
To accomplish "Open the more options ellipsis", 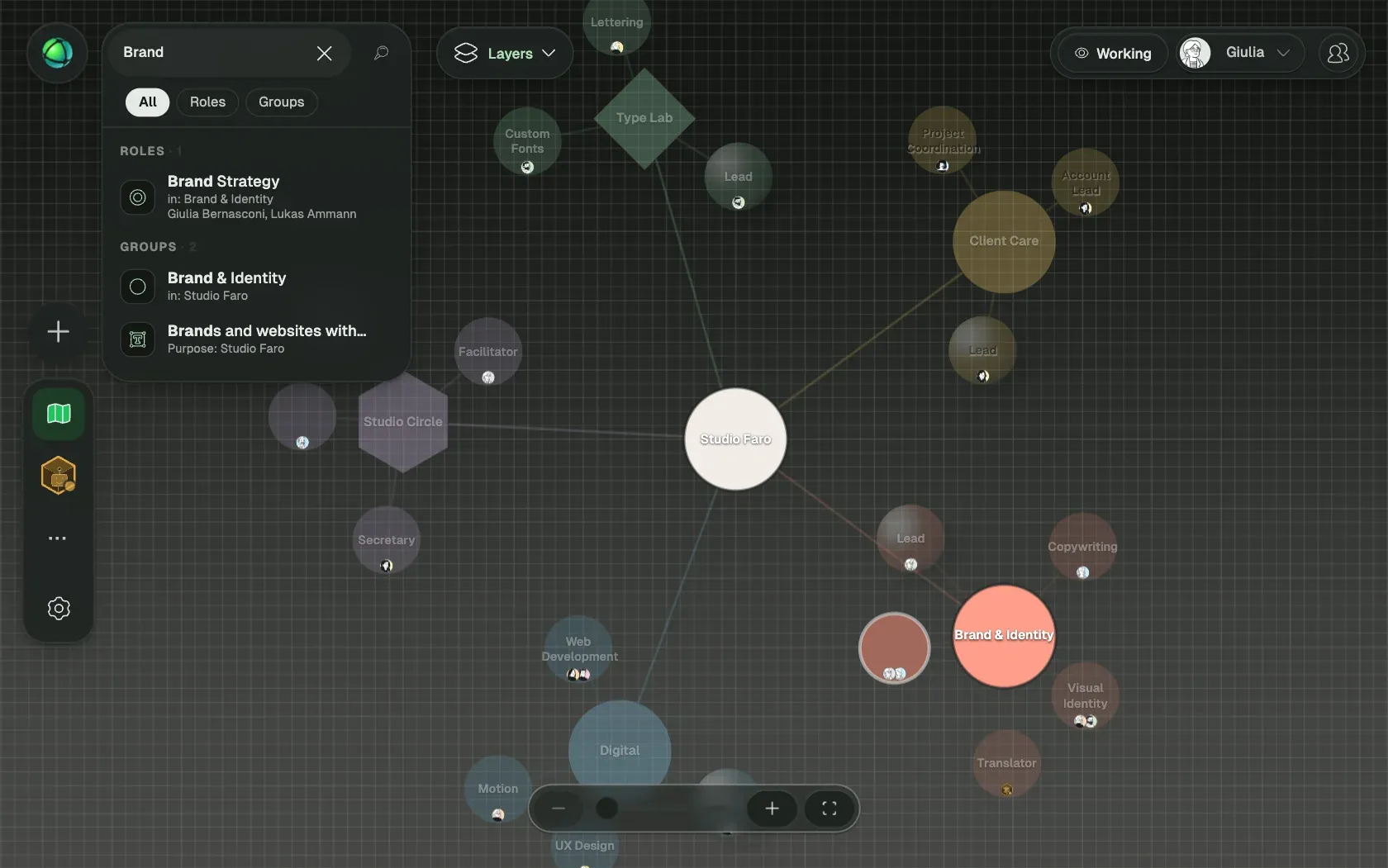I will (57, 538).
